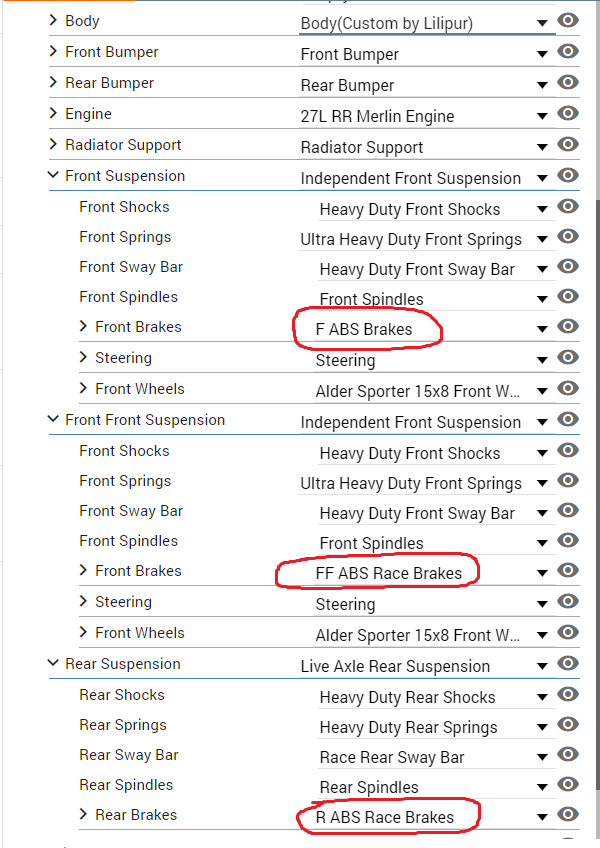Hide the Body part with eye icon
600x848 pixels.
point(568,21)
